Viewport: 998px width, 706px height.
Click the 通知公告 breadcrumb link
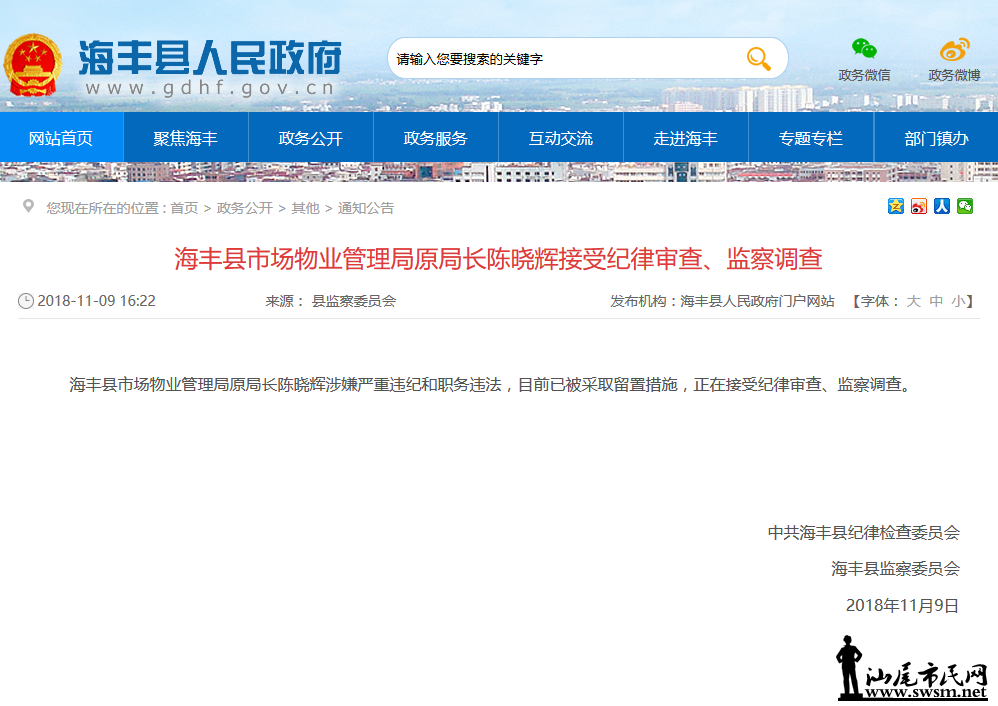coord(366,208)
